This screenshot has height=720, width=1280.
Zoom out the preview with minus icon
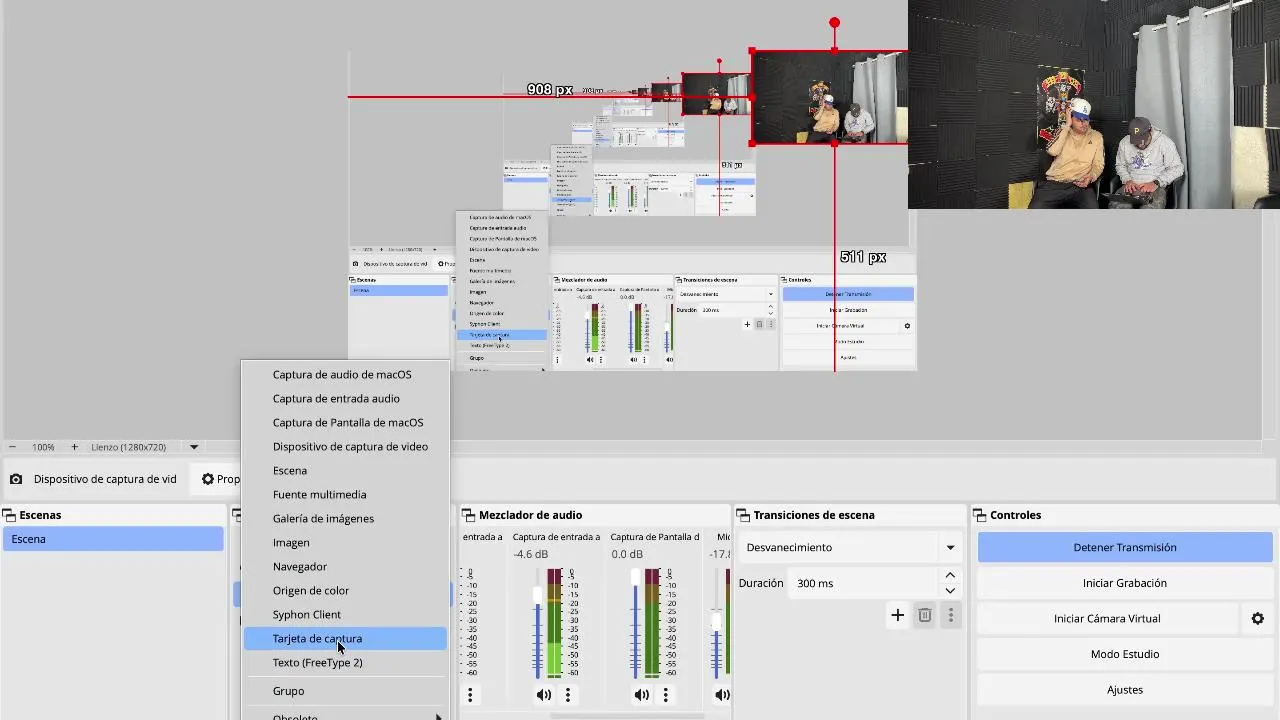point(12,447)
